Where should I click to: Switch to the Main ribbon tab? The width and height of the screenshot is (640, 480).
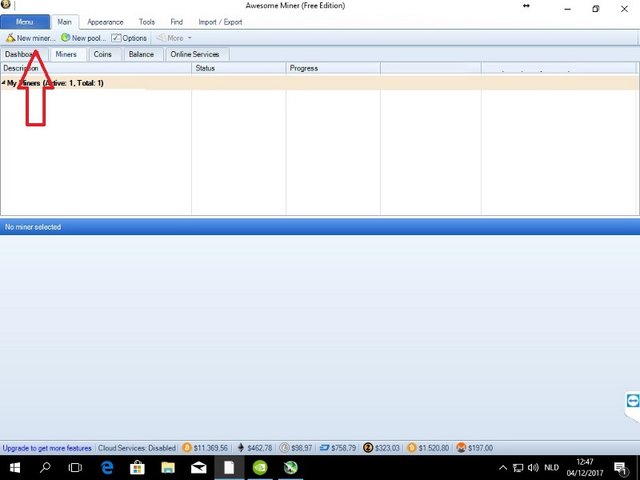click(x=64, y=22)
